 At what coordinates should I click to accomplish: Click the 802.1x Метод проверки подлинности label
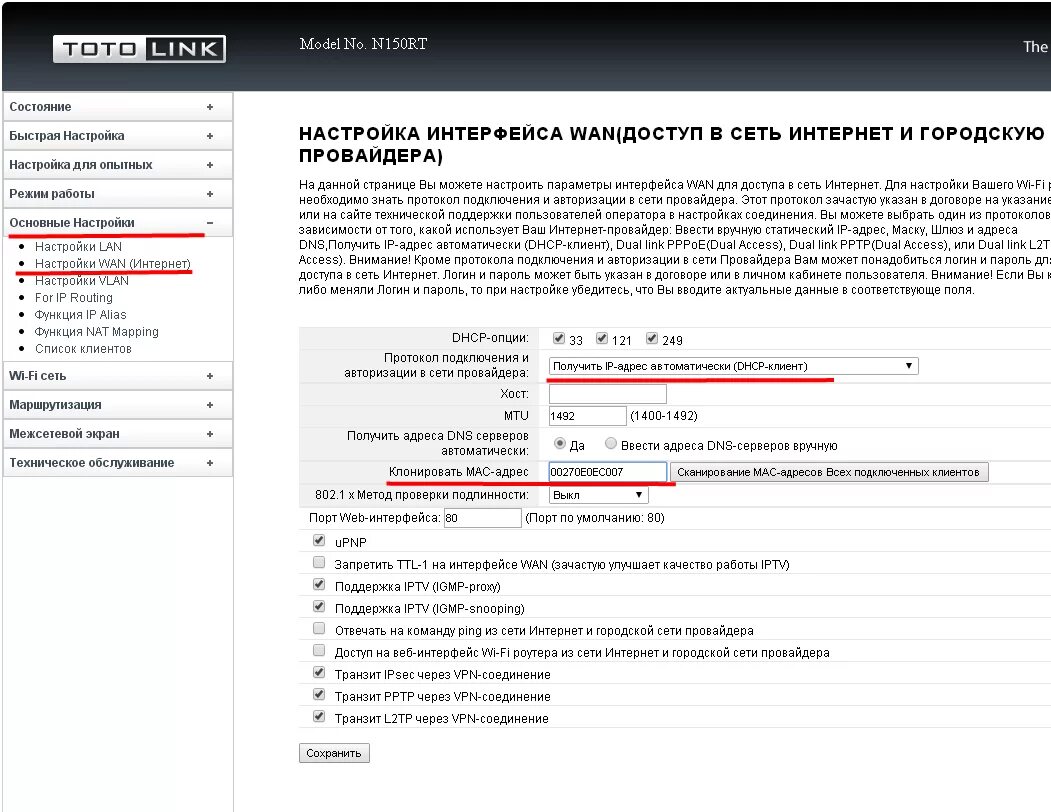point(422,495)
